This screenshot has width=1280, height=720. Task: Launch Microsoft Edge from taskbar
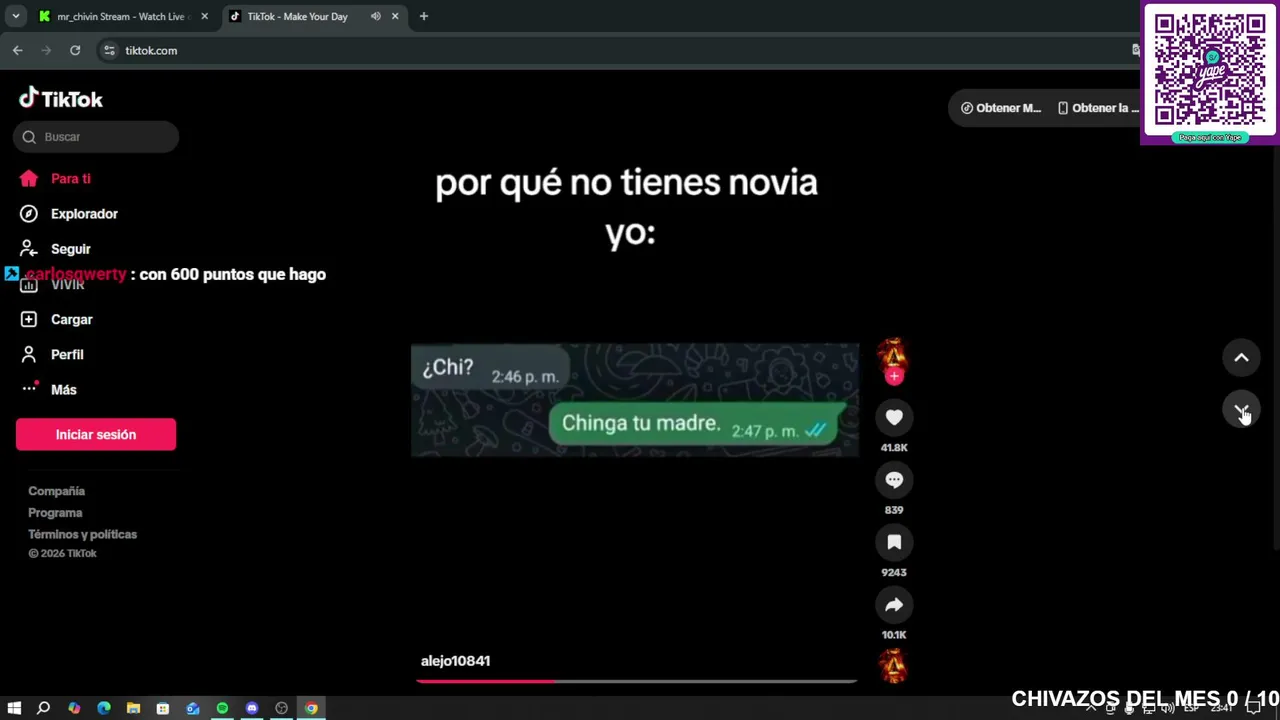[104, 708]
